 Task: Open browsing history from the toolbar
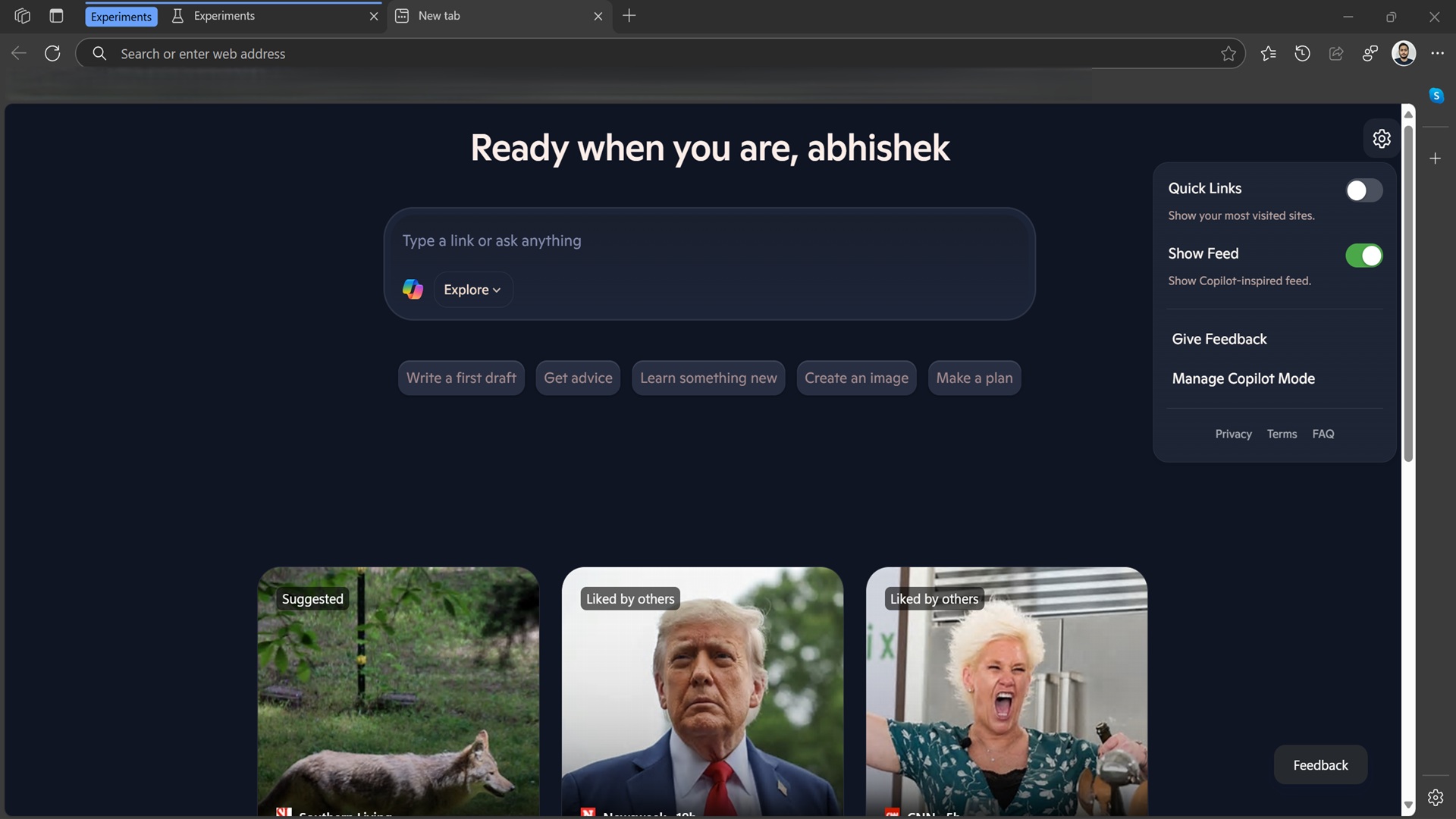[x=1302, y=54]
